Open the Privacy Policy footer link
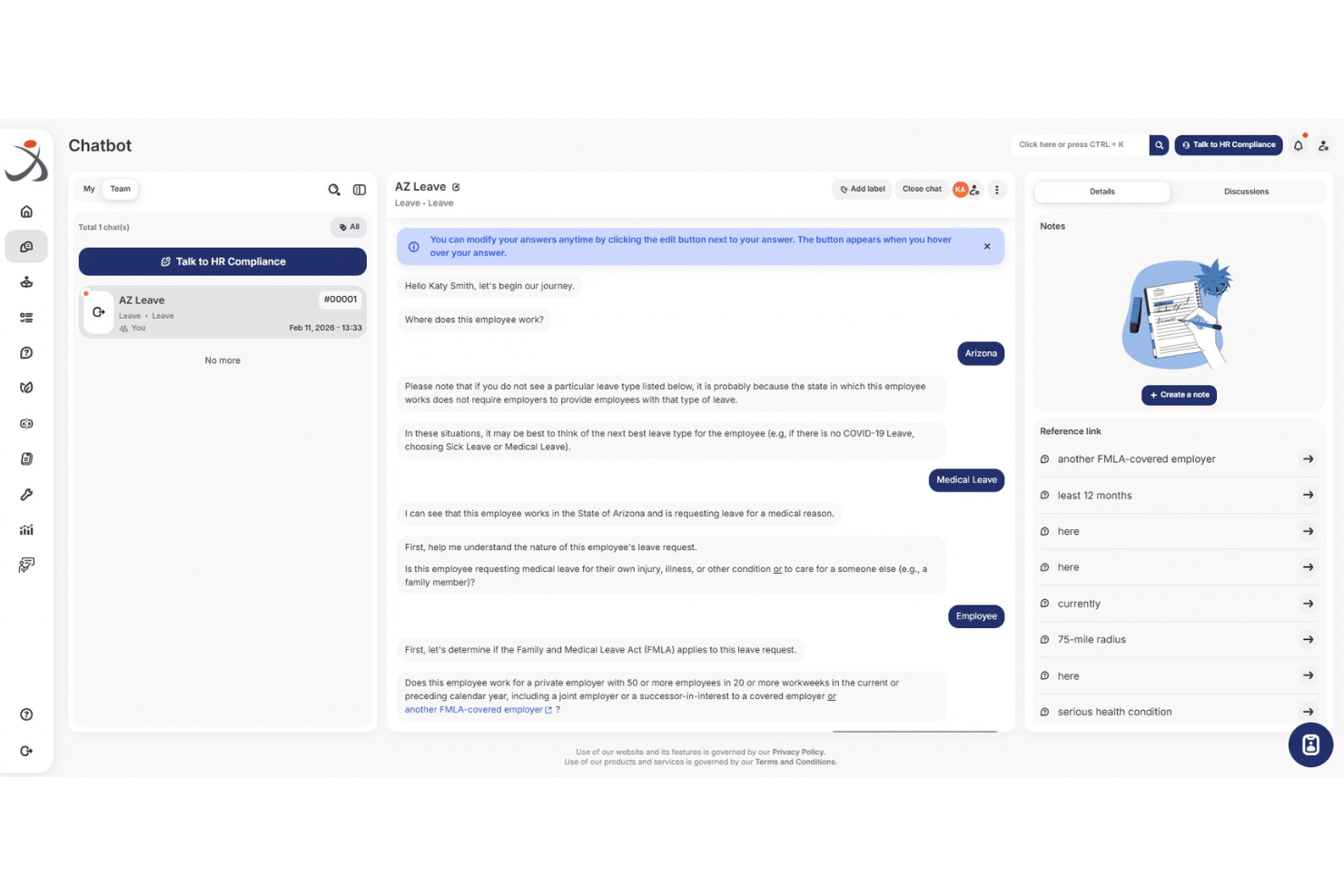 [798, 752]
